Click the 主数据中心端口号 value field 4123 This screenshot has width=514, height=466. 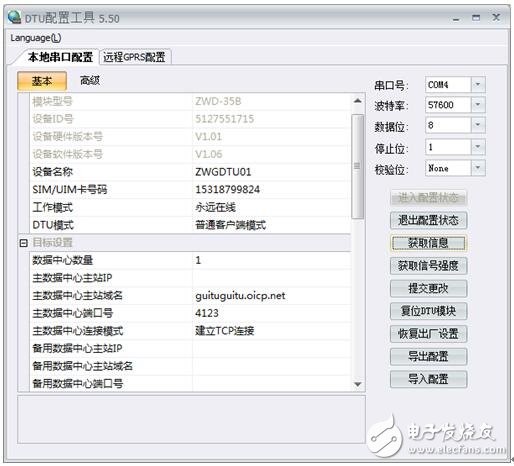point(271,313)
